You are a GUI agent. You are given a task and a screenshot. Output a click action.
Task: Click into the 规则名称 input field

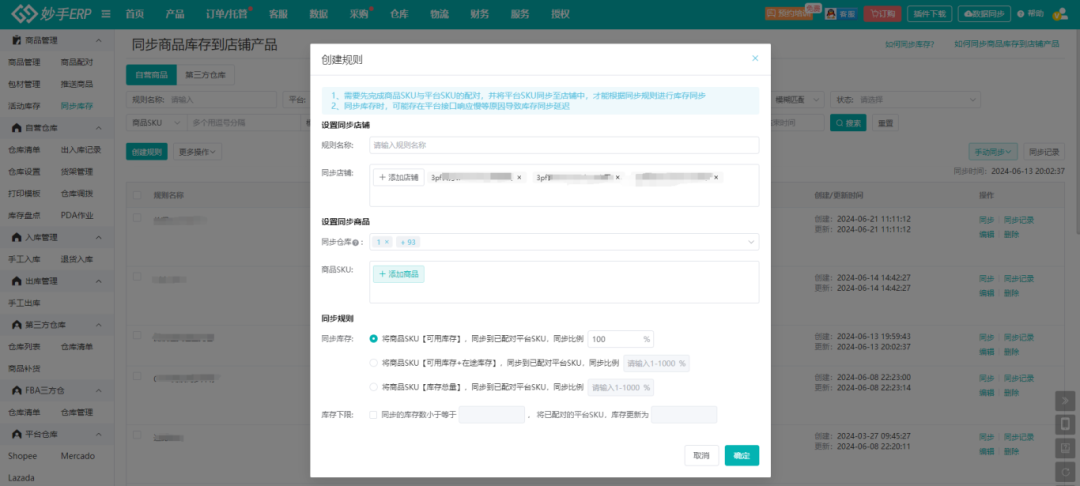(563, 145)
